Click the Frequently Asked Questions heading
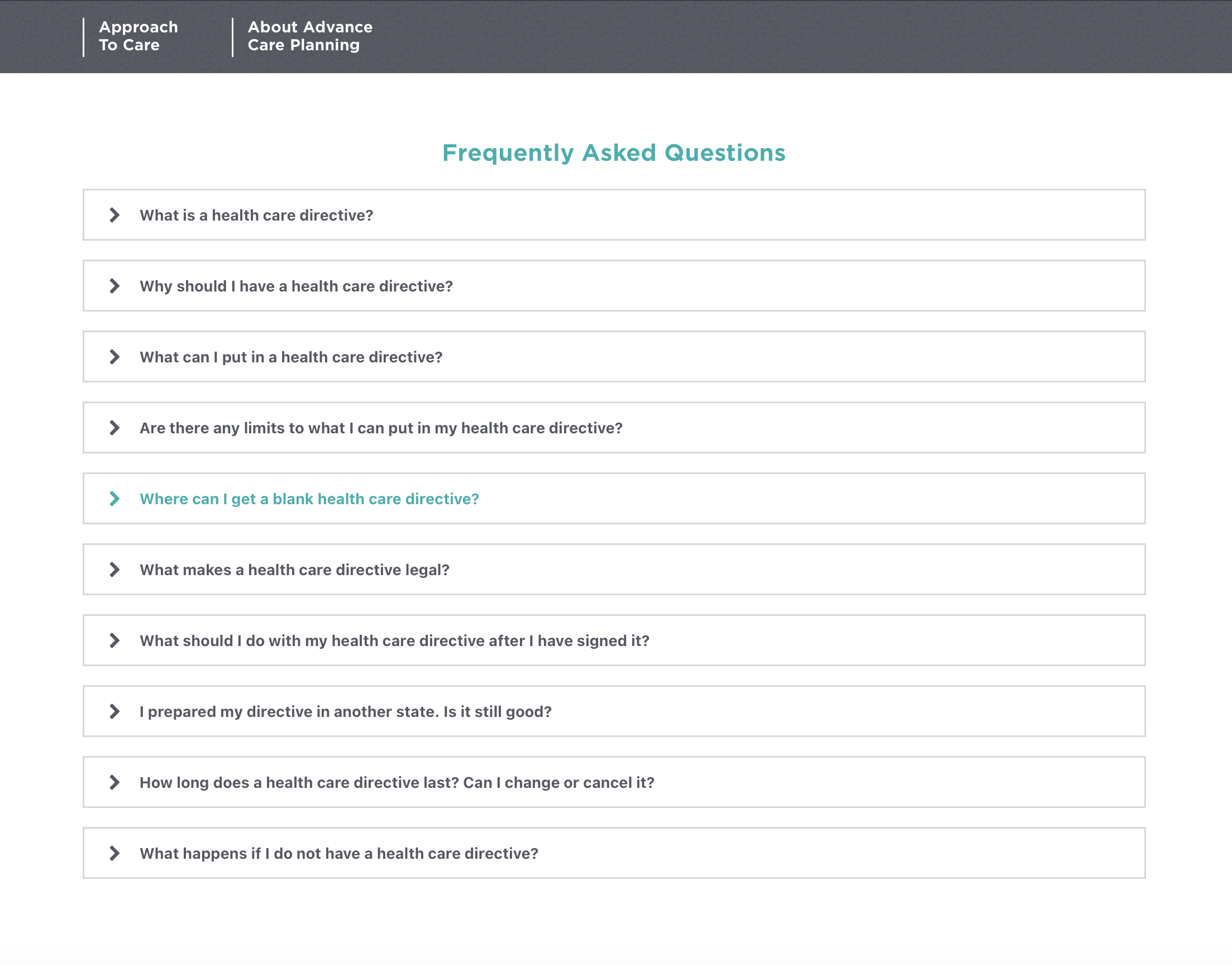This screenshot has height=966, width=1232. (614, 152)
